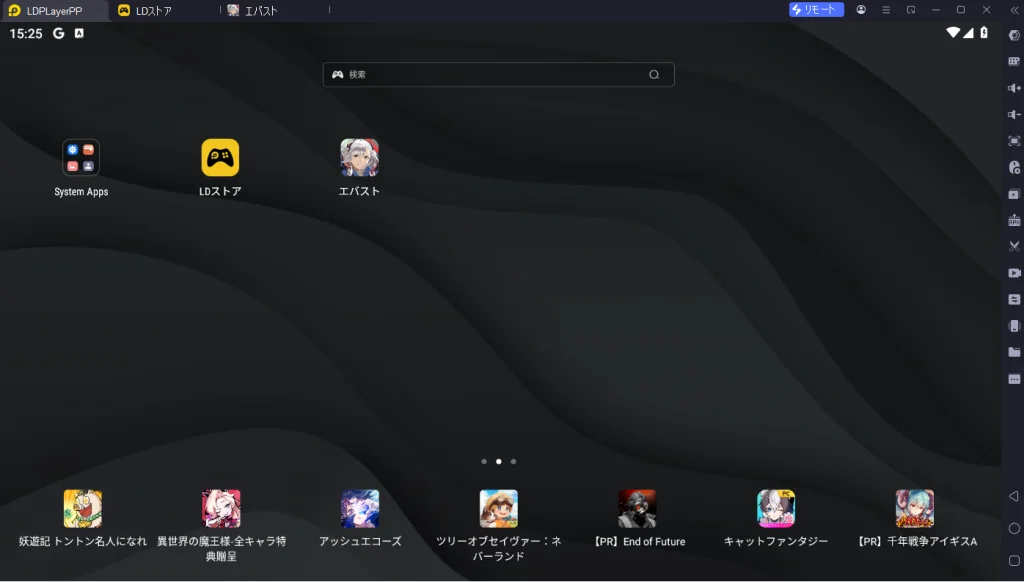The width and height of the screenshot is (1024, 582).
Task: Open the user account icon
Action: [861, 10]
